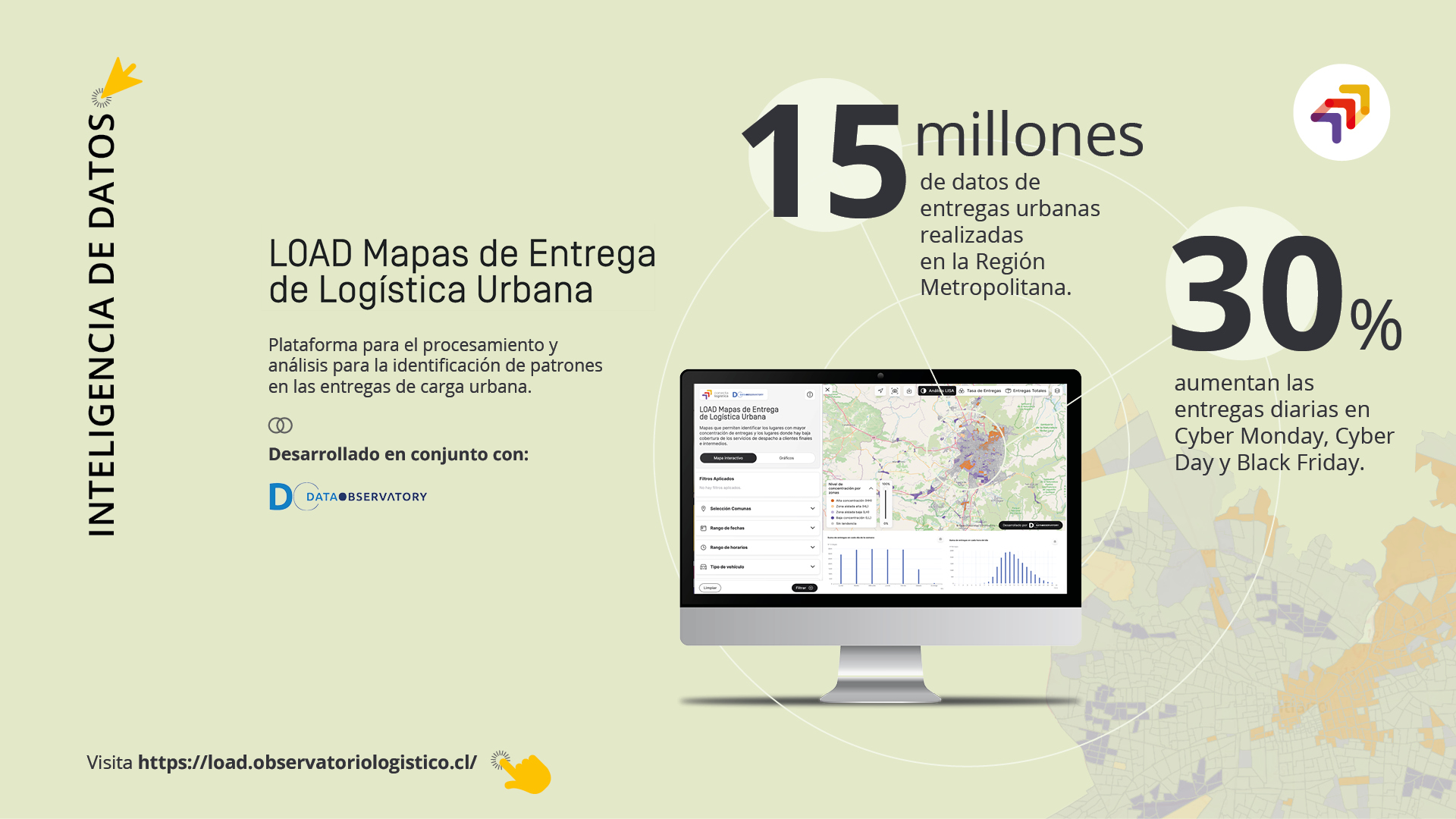Expand the Selección Comunas filter
Viewport: 1456px width, 819px height.
click(x=758, y=509)
